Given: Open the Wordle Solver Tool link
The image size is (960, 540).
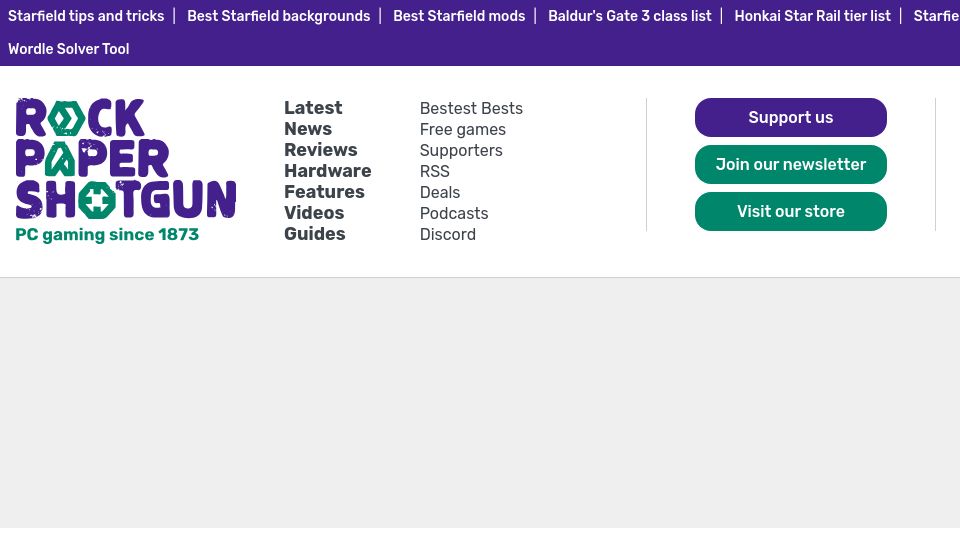Looking at the screenshot, I should (69, 49).
